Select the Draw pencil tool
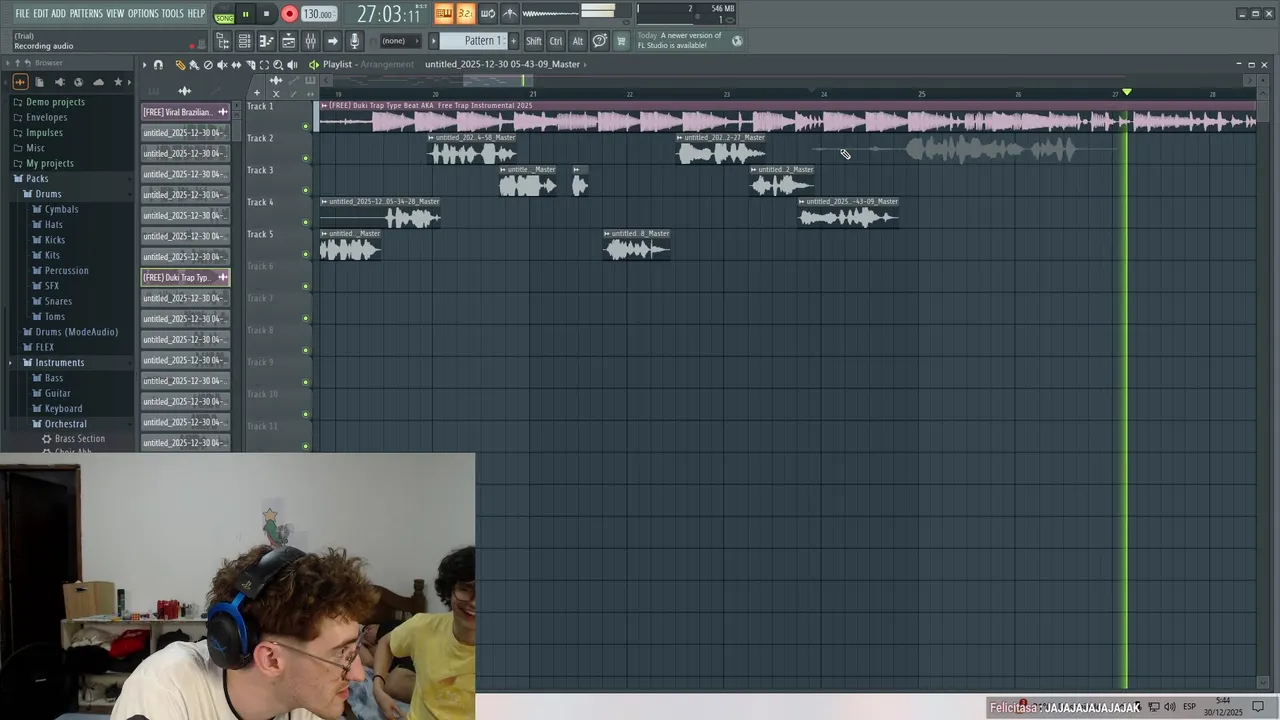The image size is (1280, 720). 180,65
